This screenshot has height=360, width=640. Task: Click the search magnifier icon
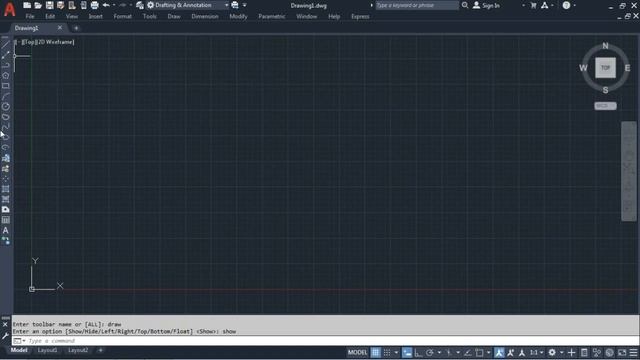point(465,5)
